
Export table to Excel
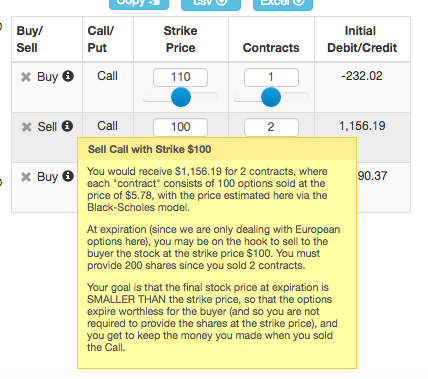pos(283,3)
